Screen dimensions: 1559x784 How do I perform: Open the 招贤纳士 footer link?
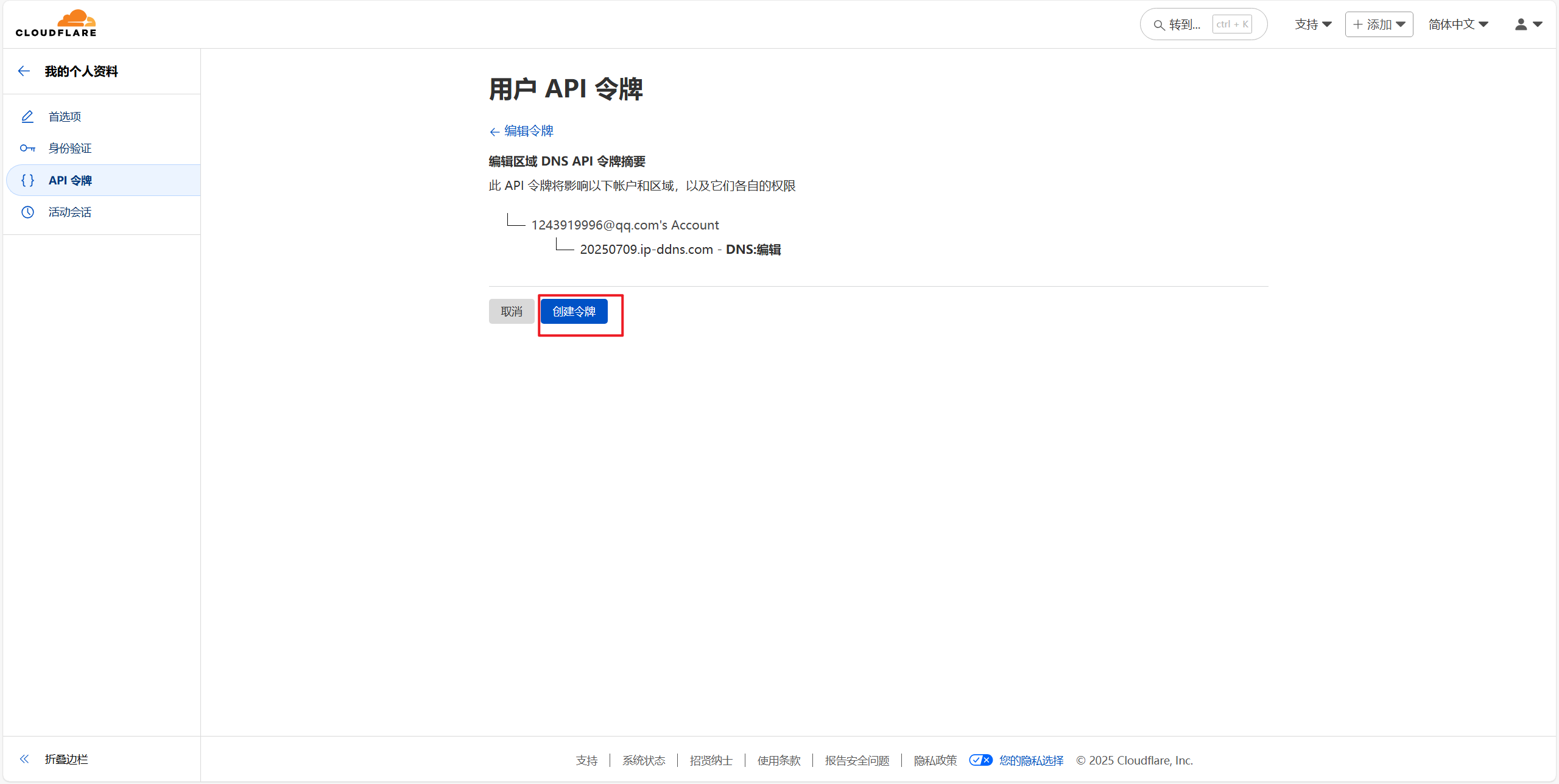(711, 760)
